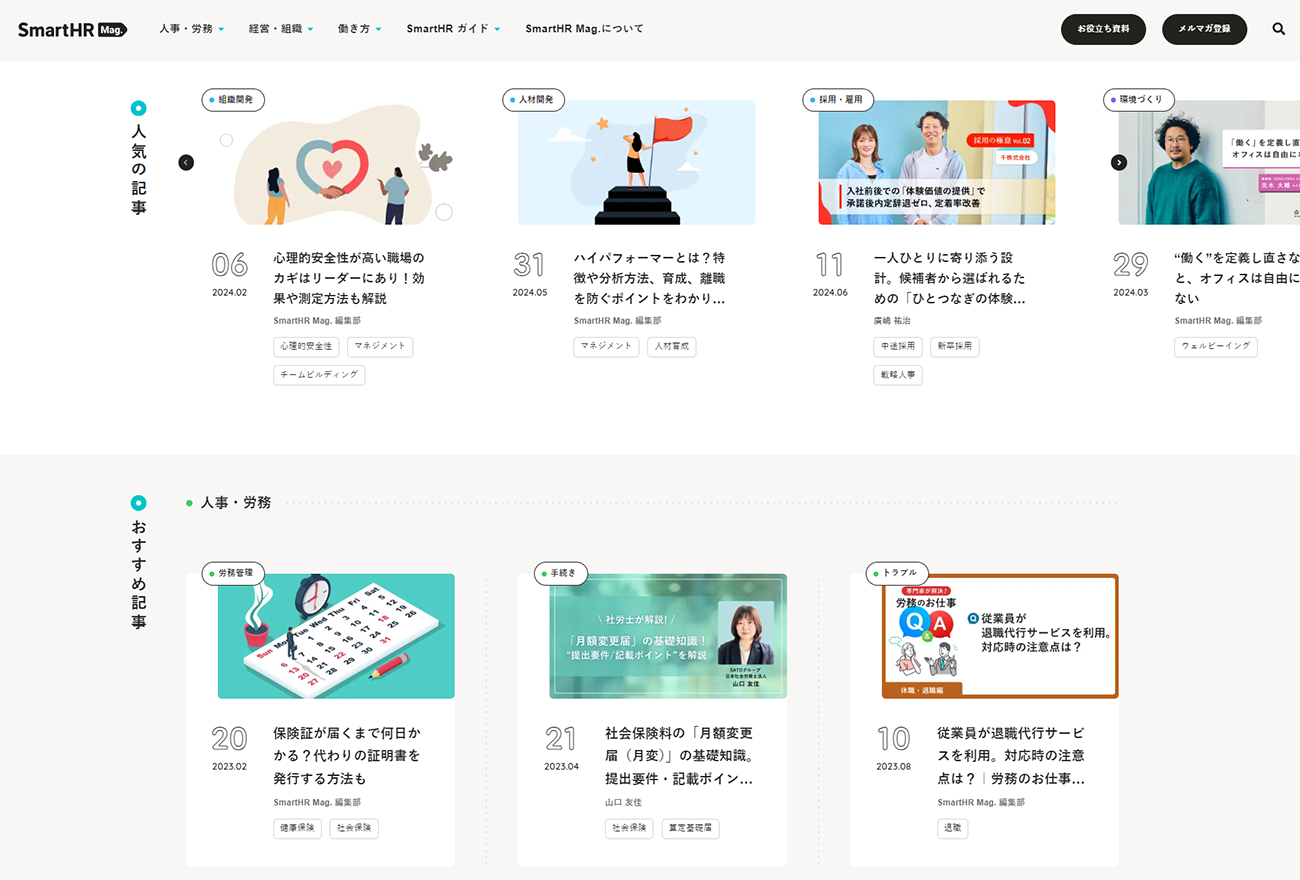This screenshot has width=1300, height=880.
Task: Select the トラブル category badge
Action: coord(897,573)
